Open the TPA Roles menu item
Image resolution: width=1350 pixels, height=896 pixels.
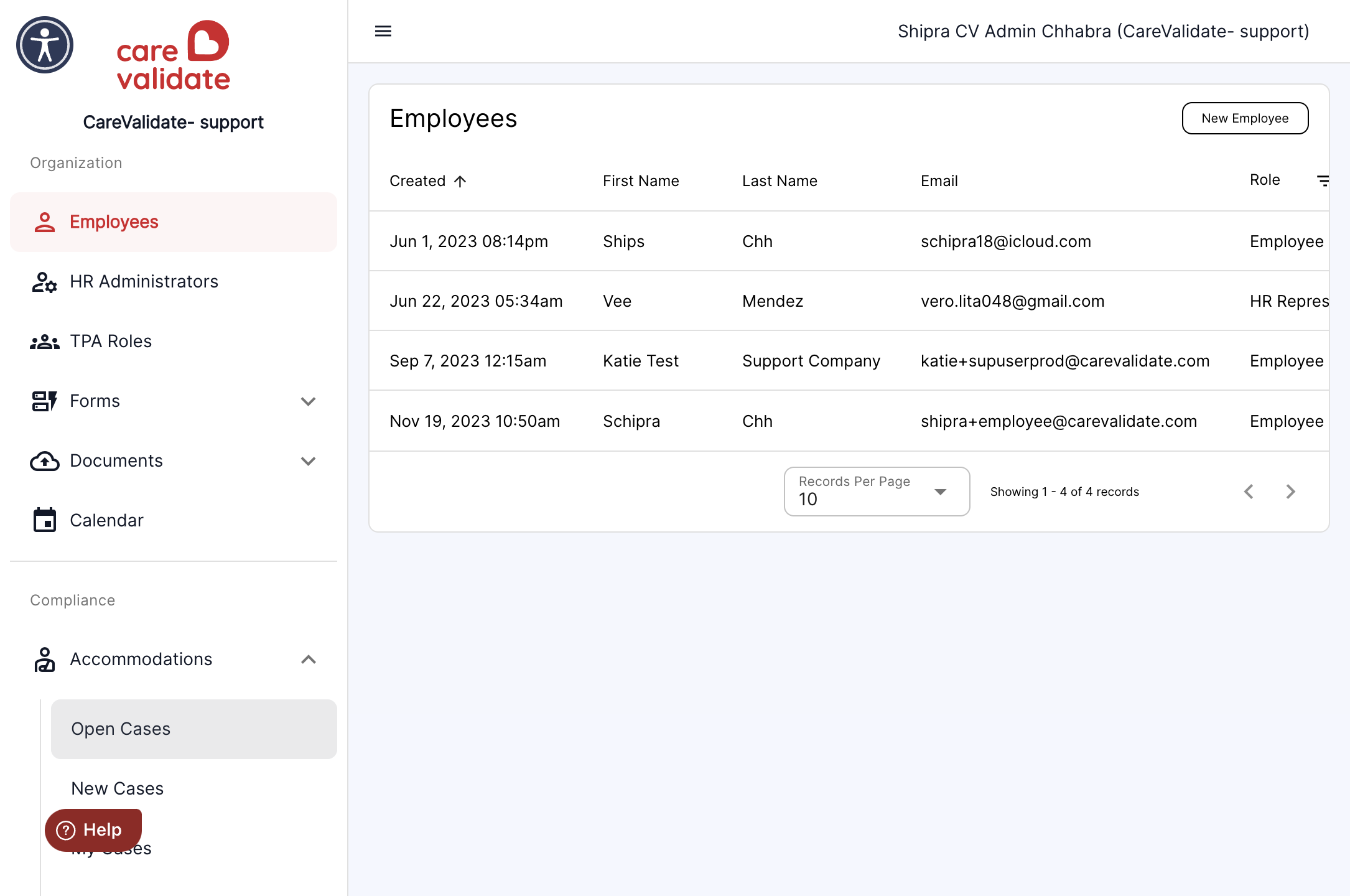pyautogui.click(x=174, y=342)
